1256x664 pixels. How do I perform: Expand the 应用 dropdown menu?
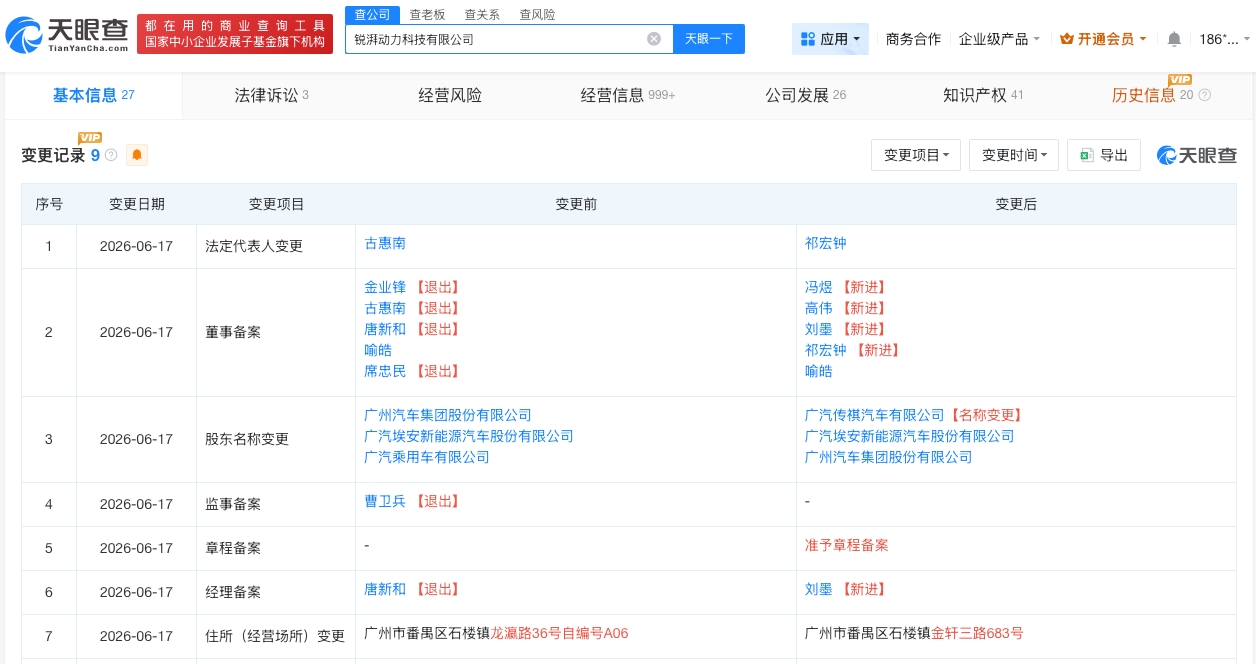[830, 39]
